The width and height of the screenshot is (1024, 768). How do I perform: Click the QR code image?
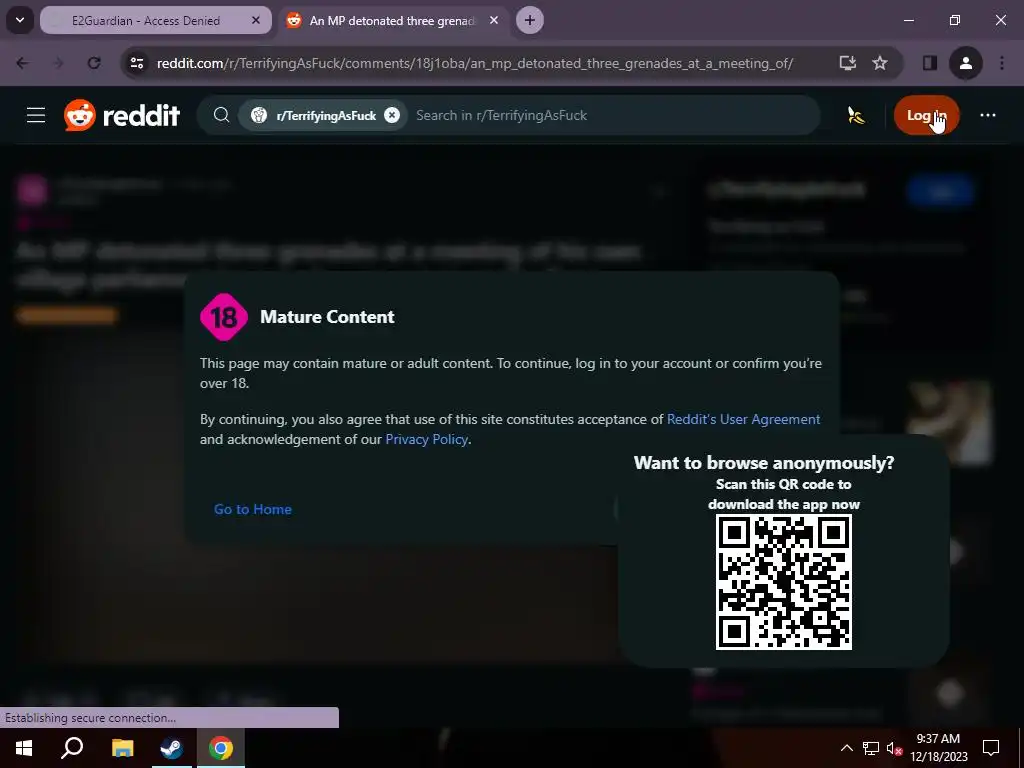click(x=784, y=582)
